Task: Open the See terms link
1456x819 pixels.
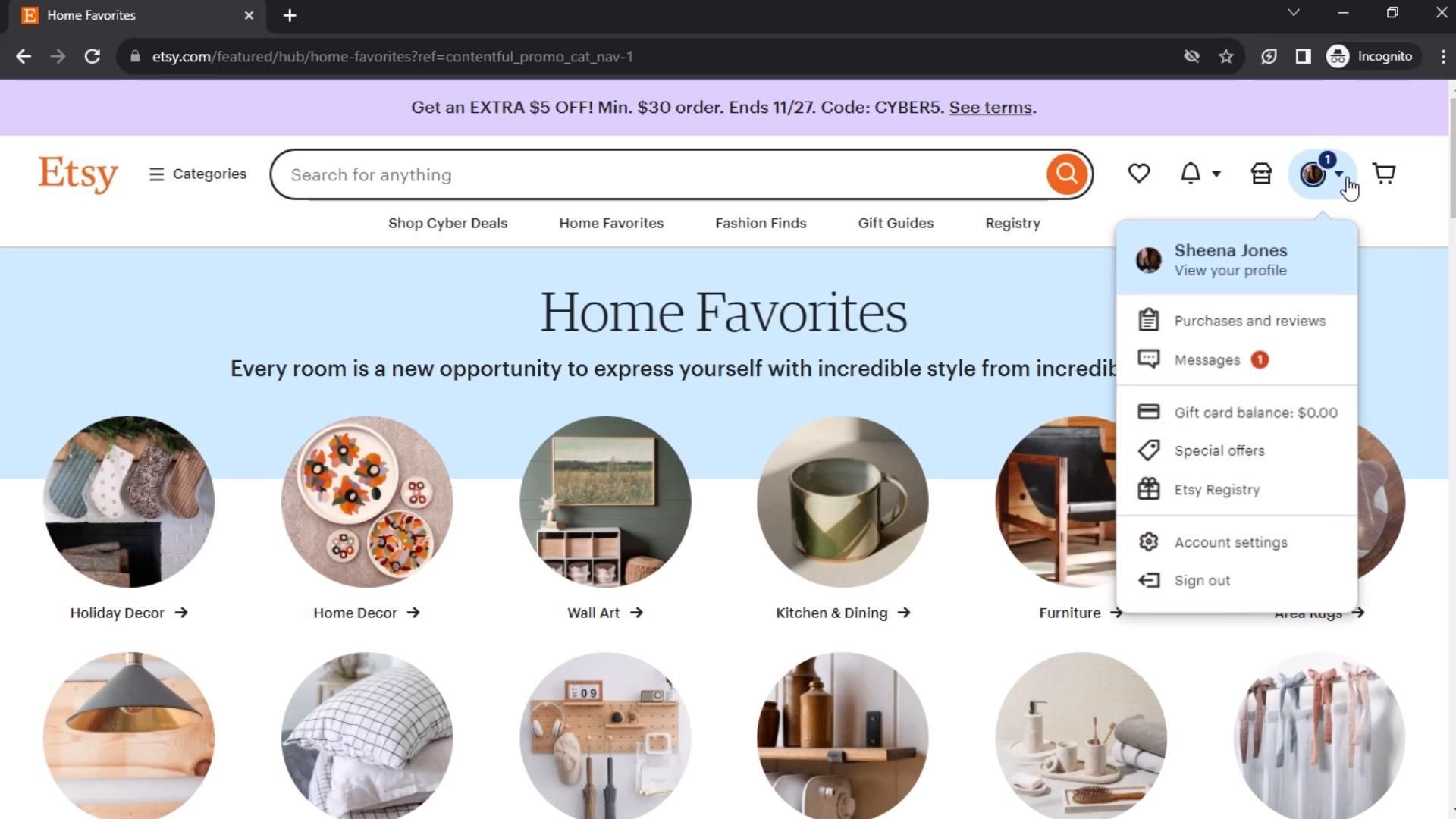Action: (x=990, y=108)
